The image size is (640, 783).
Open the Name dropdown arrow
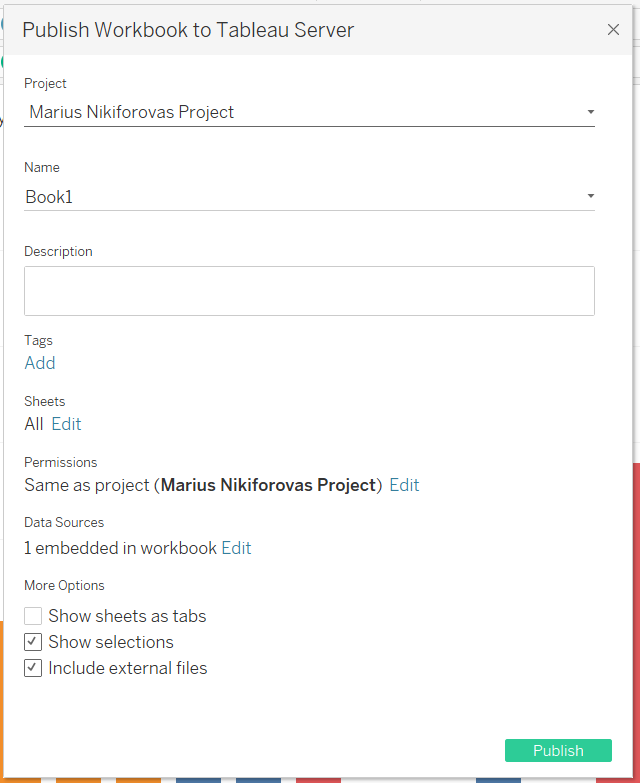590,196
